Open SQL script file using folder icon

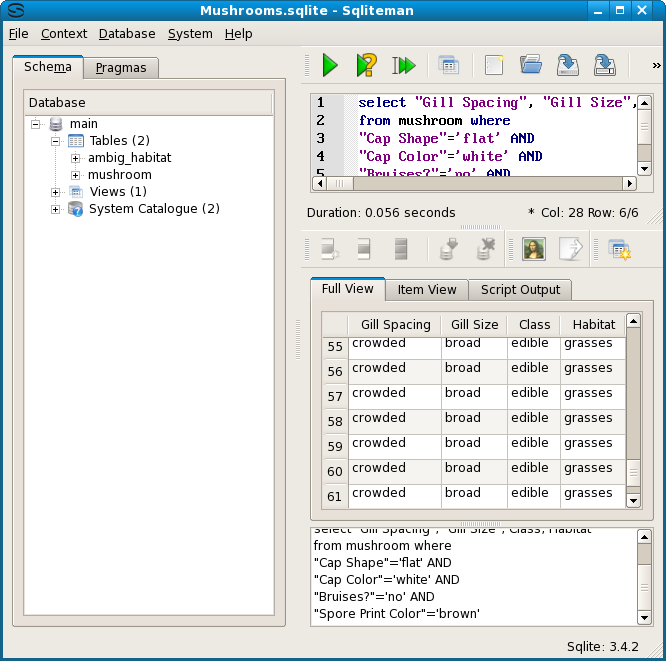(x=531, y=65)
